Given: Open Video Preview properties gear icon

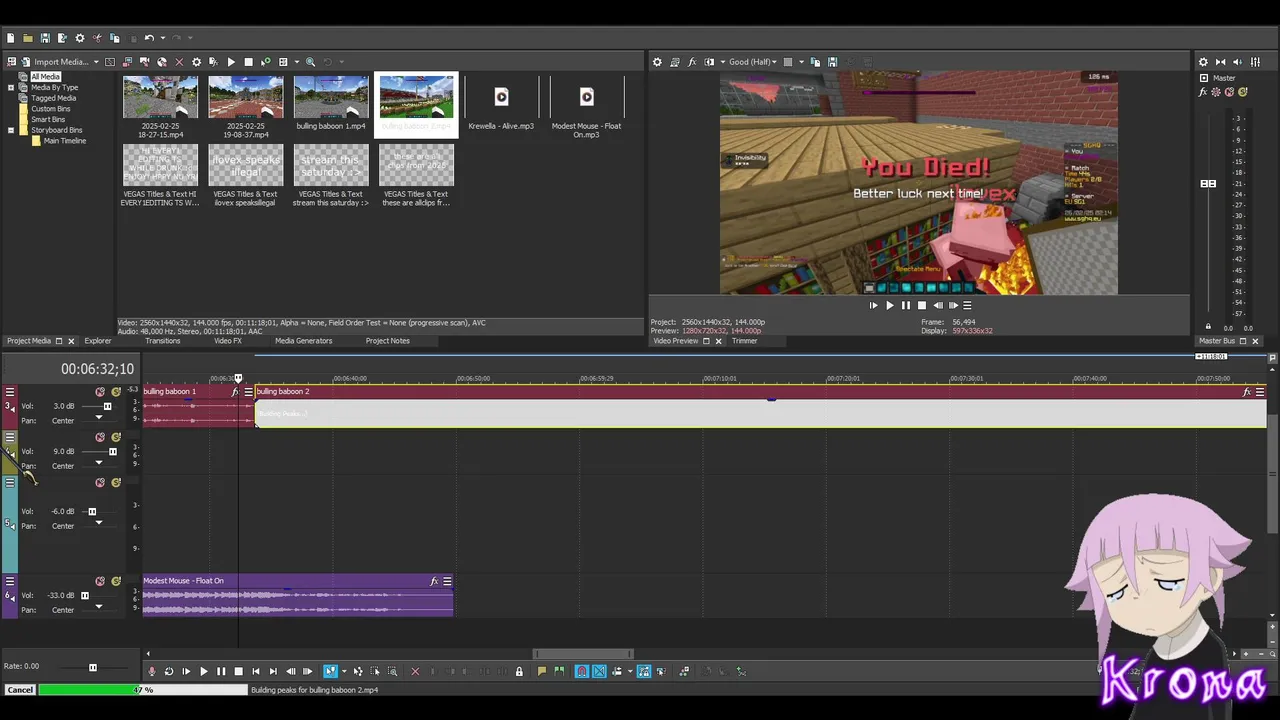Looking at the screenshot, I should pyautogui.click(x=657, y=62).
